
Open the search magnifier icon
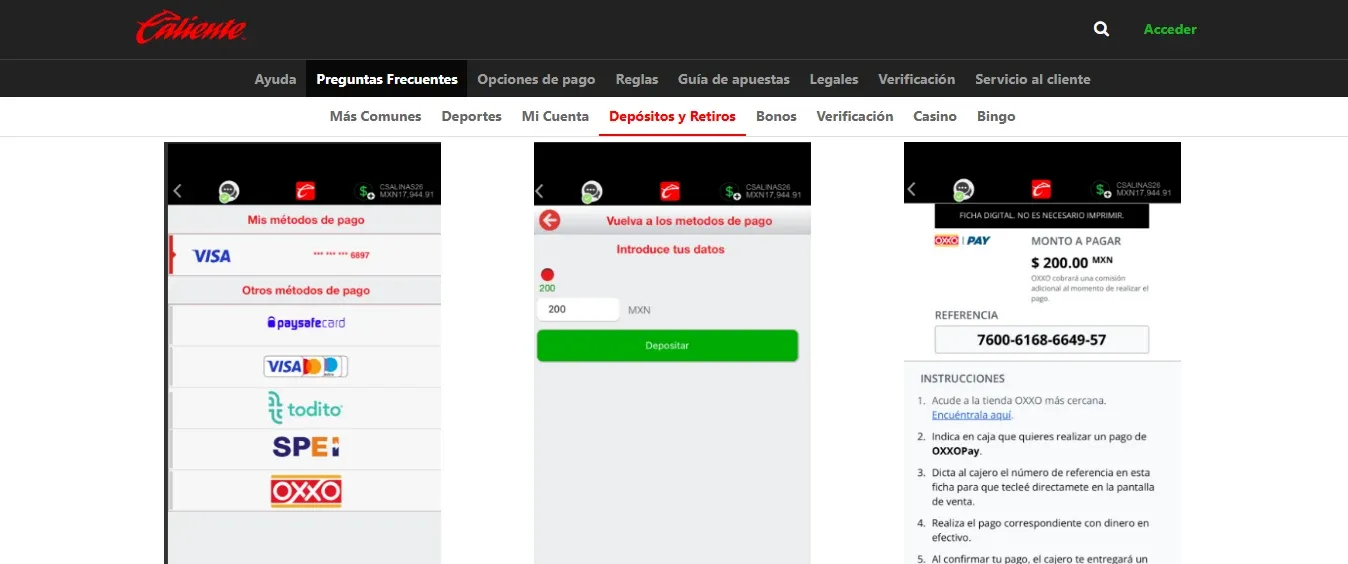(1101, 29)
